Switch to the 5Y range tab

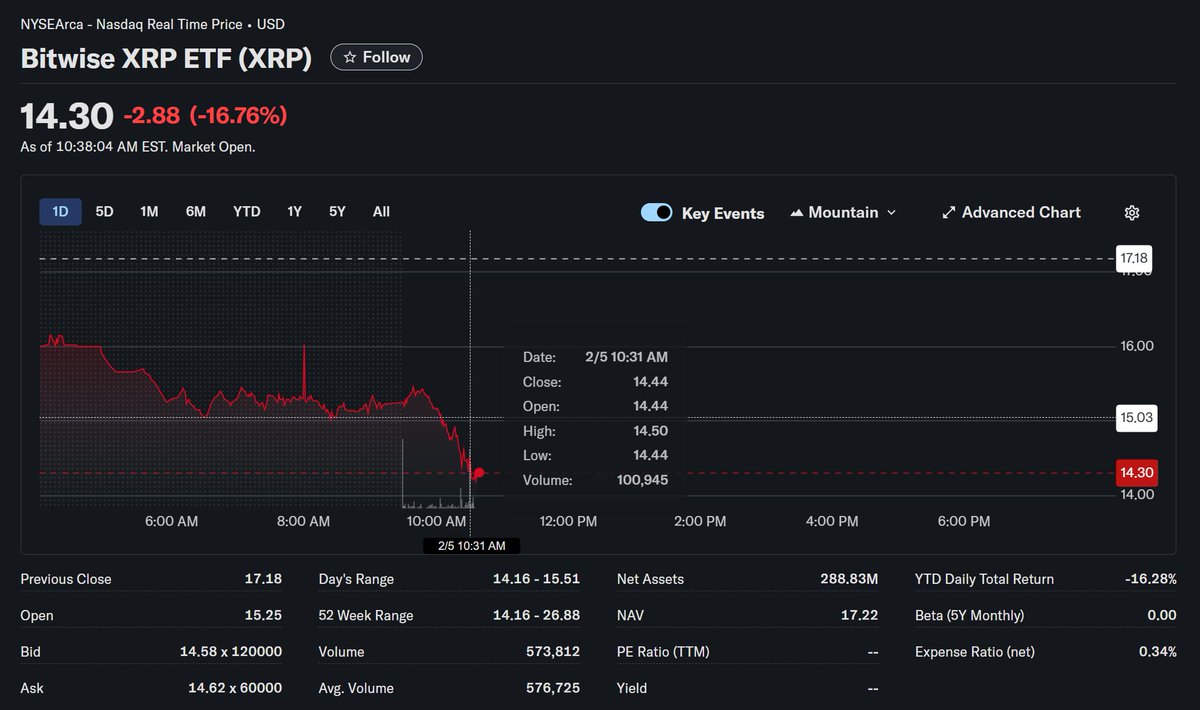(337, 212)
